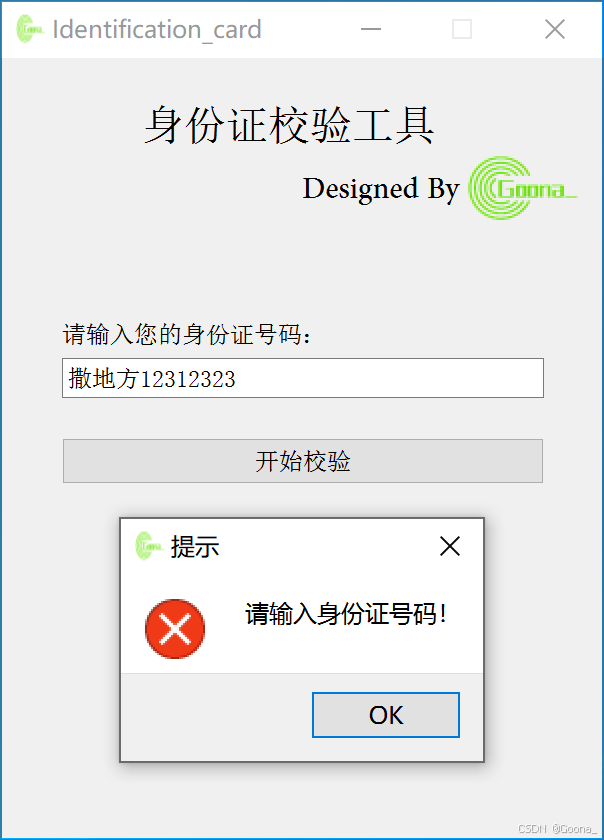Click the 提示 dialog title text
This screenshot has width=604, height=840.
195,547
